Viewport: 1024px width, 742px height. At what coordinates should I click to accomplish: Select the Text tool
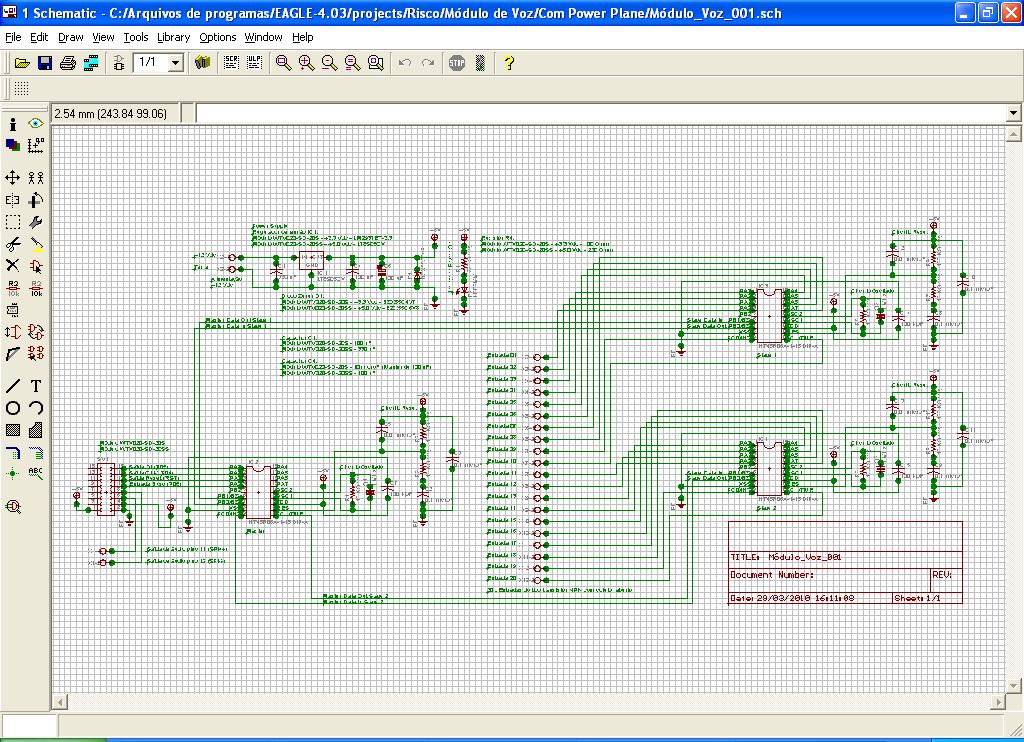[36, 385]
